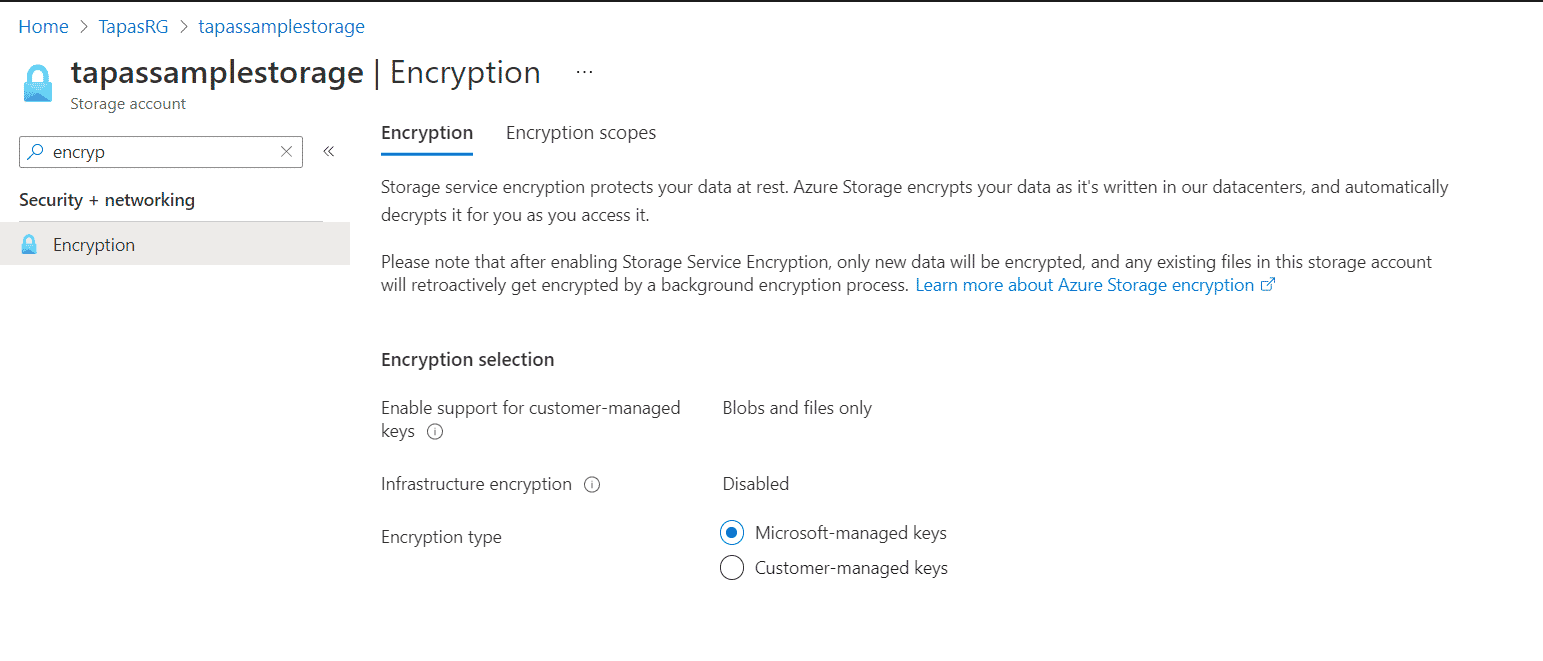The image size is (1543, 661).
Task: Click the info icon beside customer-managed keys
Action: click(x=434, y=431)
